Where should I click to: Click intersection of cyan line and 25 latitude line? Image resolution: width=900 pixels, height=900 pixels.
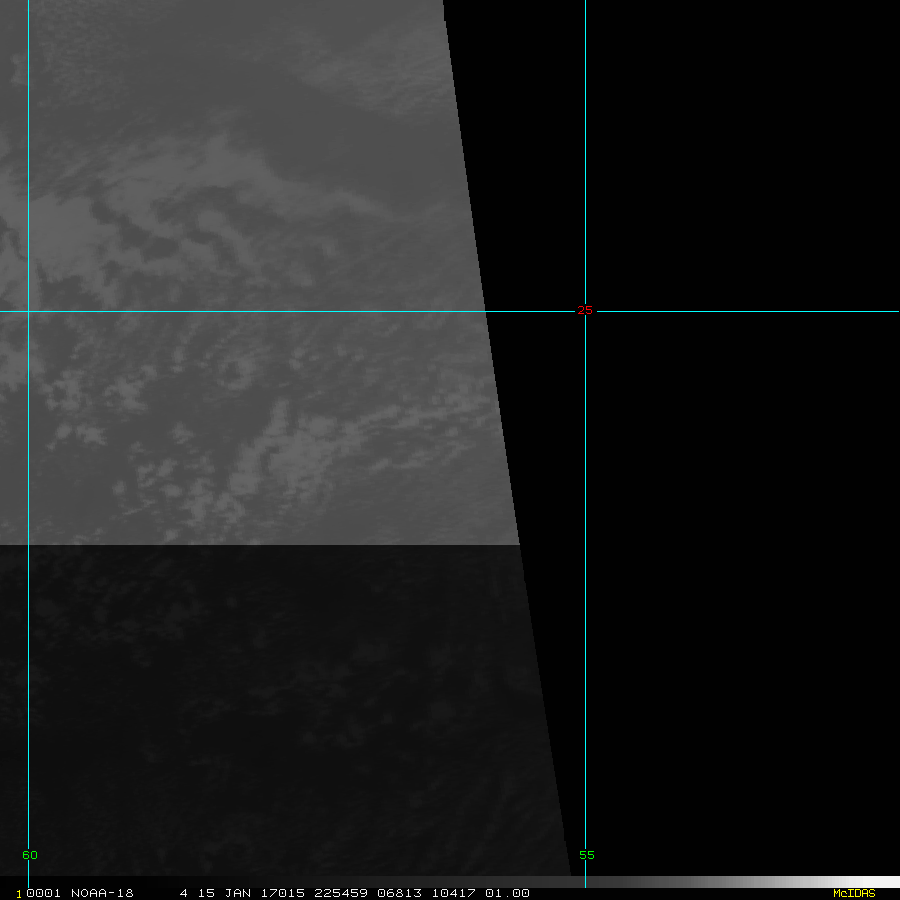[28, 311]
